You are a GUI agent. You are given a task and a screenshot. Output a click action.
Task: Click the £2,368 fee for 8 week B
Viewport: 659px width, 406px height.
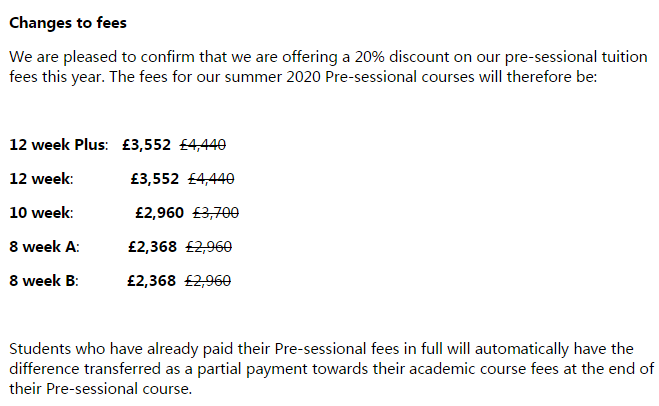click(152, 281)
